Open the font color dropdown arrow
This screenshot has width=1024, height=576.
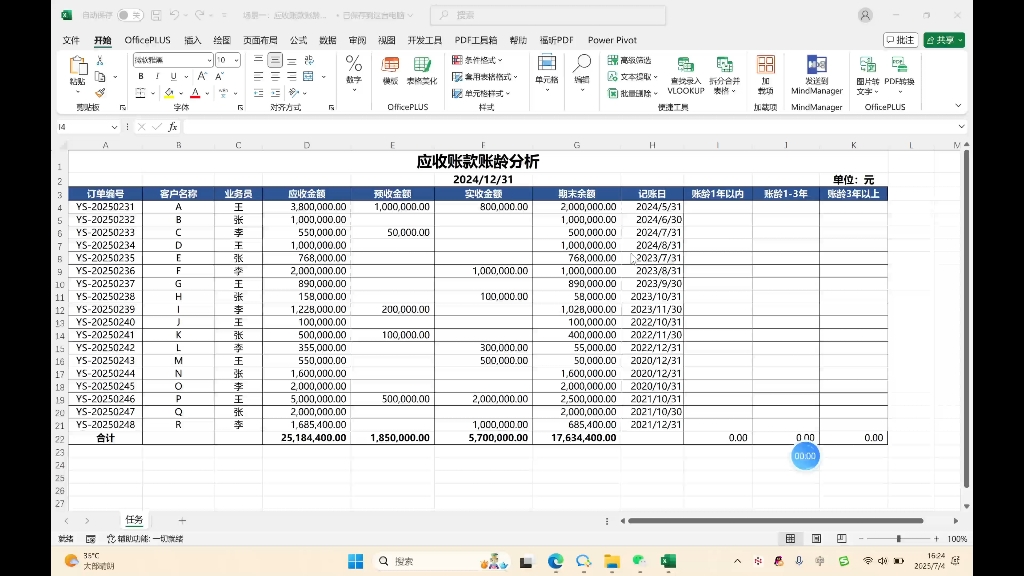[x=207, y=93]
